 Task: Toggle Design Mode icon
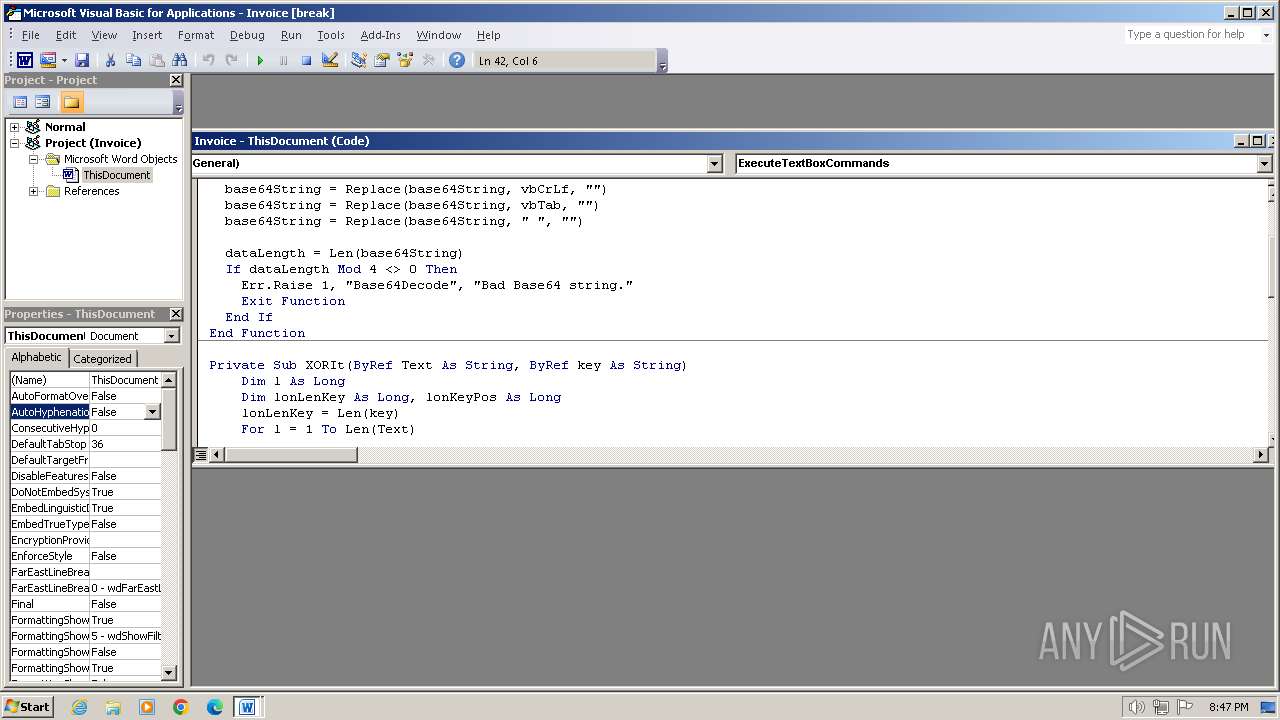(x=330, y=61)
